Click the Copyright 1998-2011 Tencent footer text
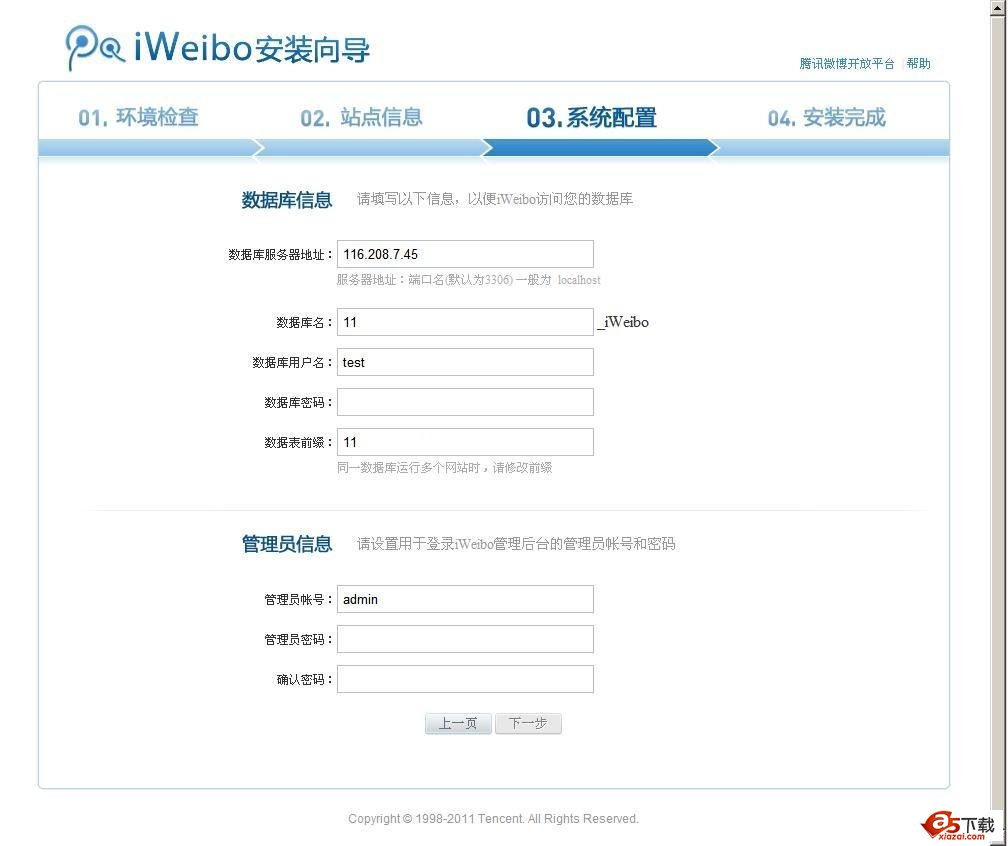Viewport: 1008px width, 846px height. point(493,818)
